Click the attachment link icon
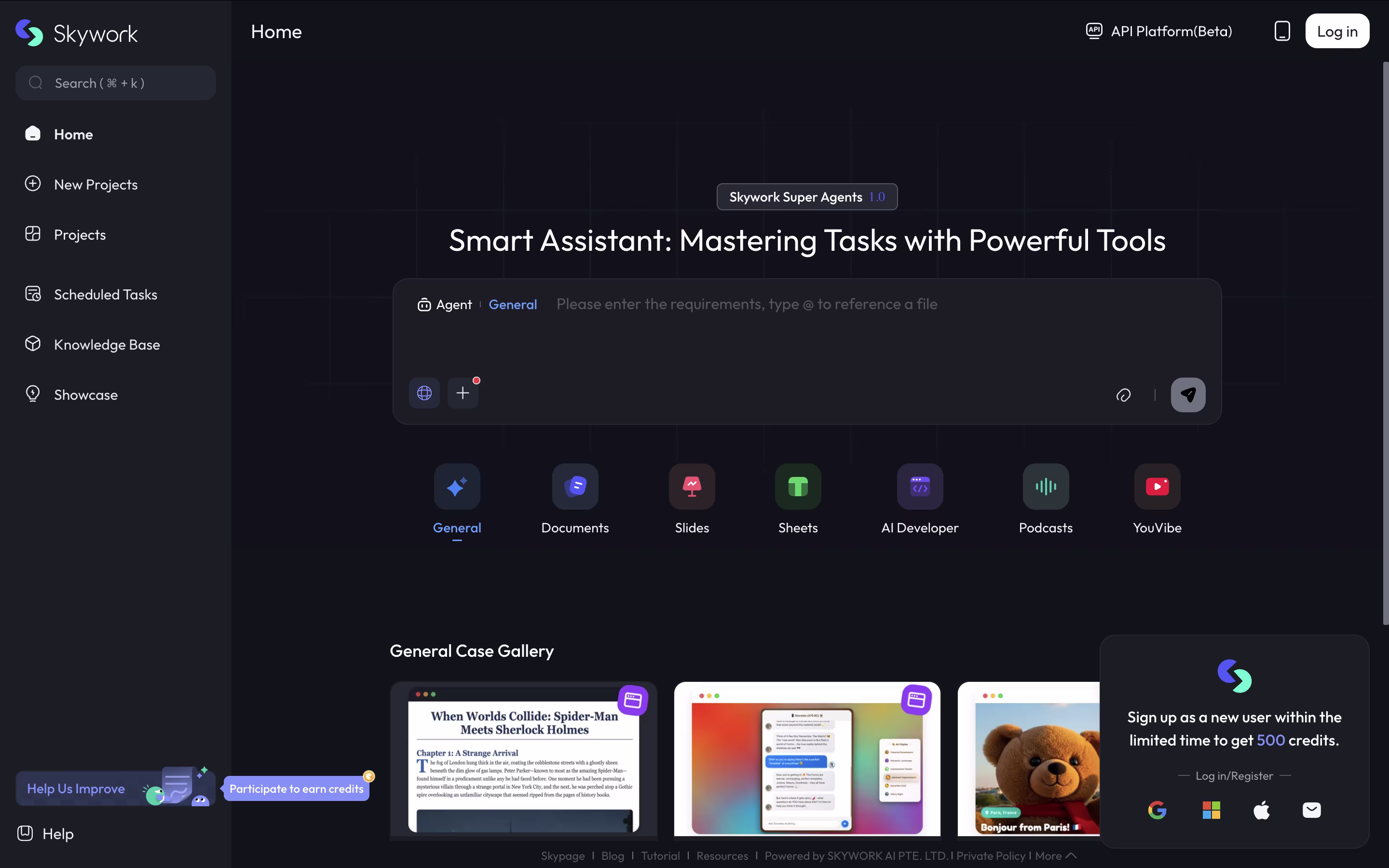 click(1123, 395)
